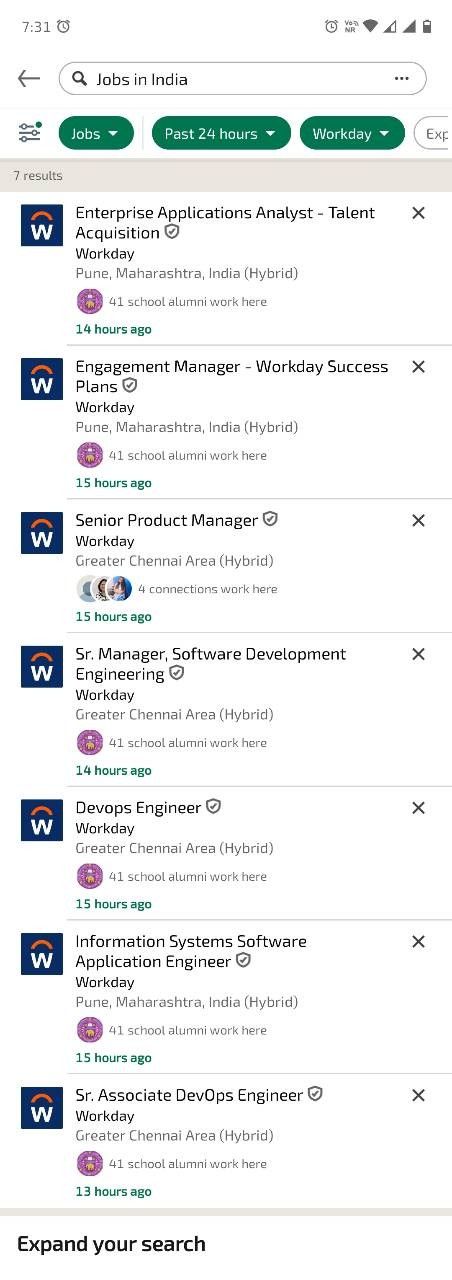Expand the Jobs filter dropdown

[96, 133]
